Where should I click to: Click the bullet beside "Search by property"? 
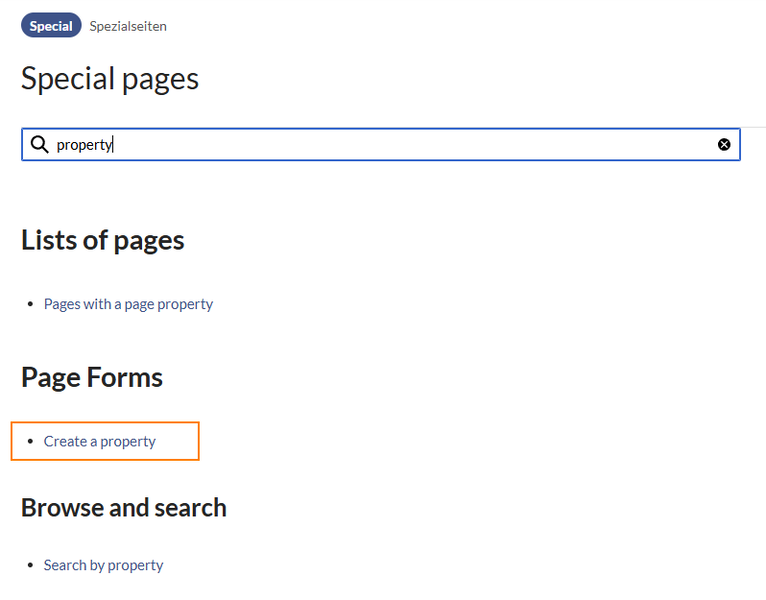30,565
